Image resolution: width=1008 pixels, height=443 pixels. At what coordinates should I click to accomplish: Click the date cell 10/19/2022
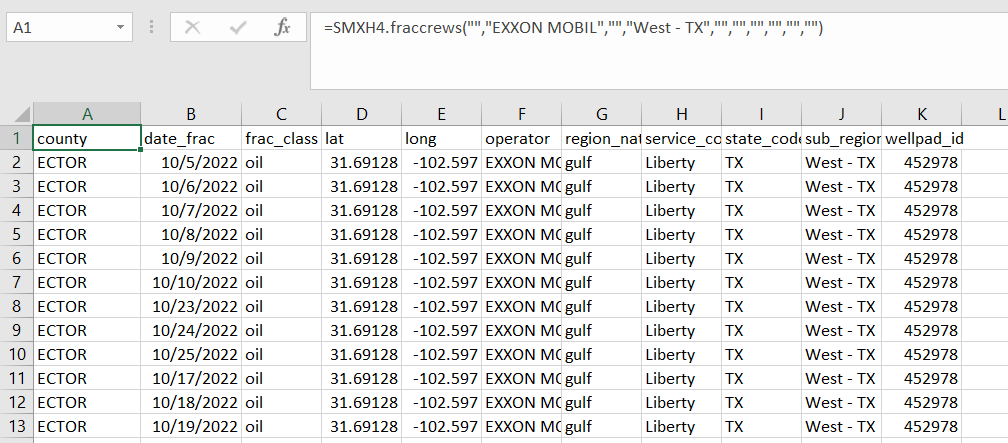pyautogui.click(x=192, y=426)
